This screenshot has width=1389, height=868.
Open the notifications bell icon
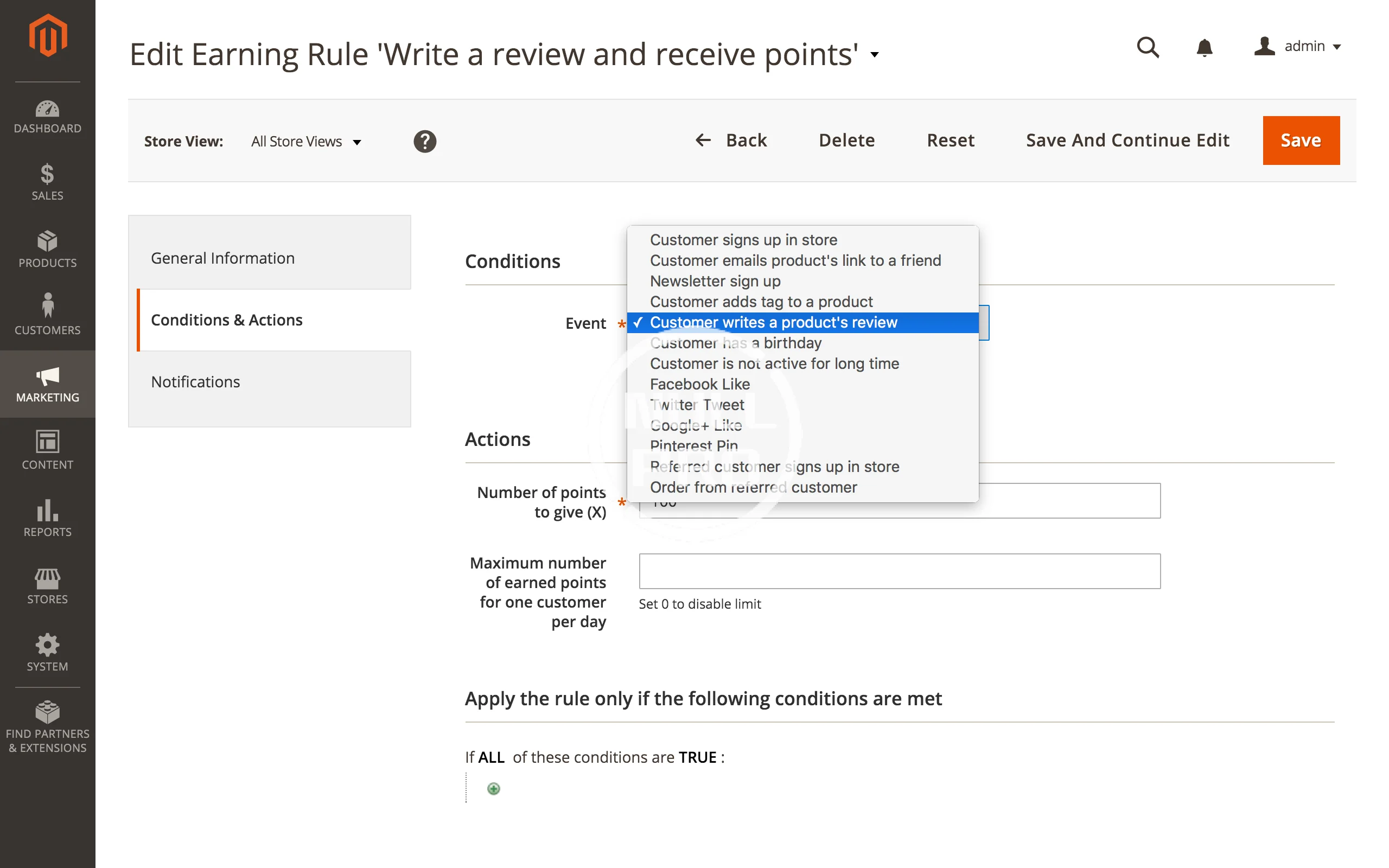point(1204,47)
